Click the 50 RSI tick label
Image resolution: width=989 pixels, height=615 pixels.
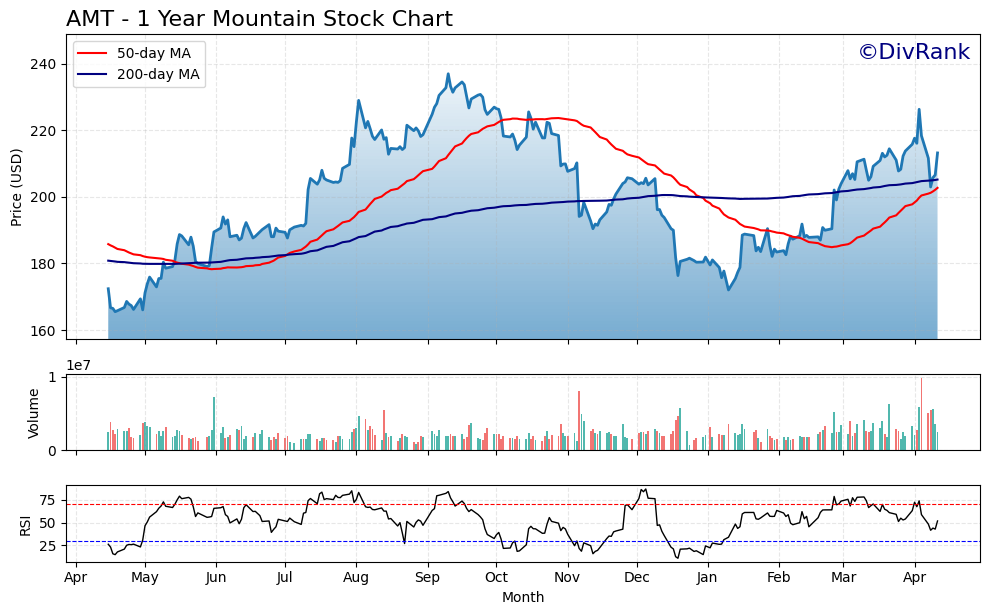coord(47,524)
